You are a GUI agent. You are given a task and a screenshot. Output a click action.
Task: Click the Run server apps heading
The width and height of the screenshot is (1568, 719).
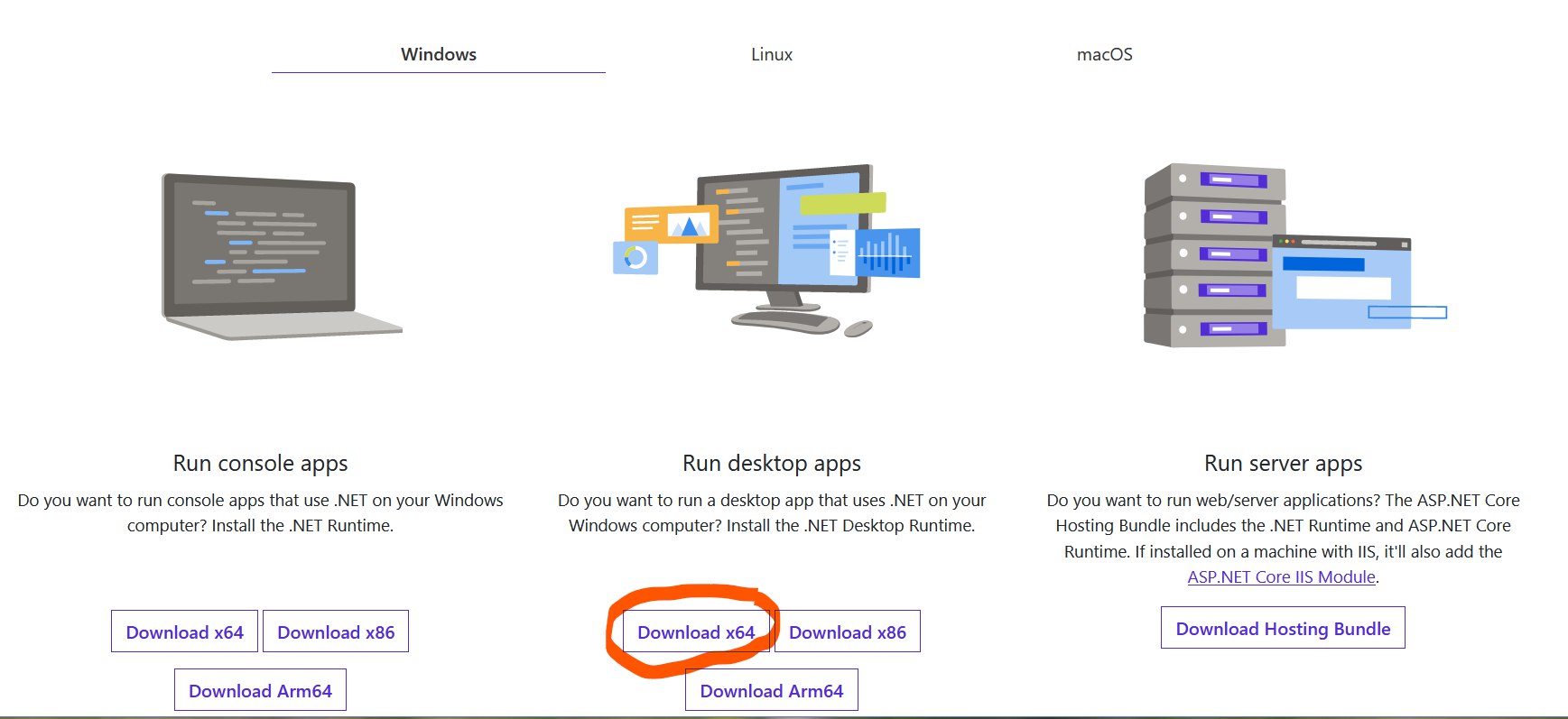click(x=1283, y=463)
